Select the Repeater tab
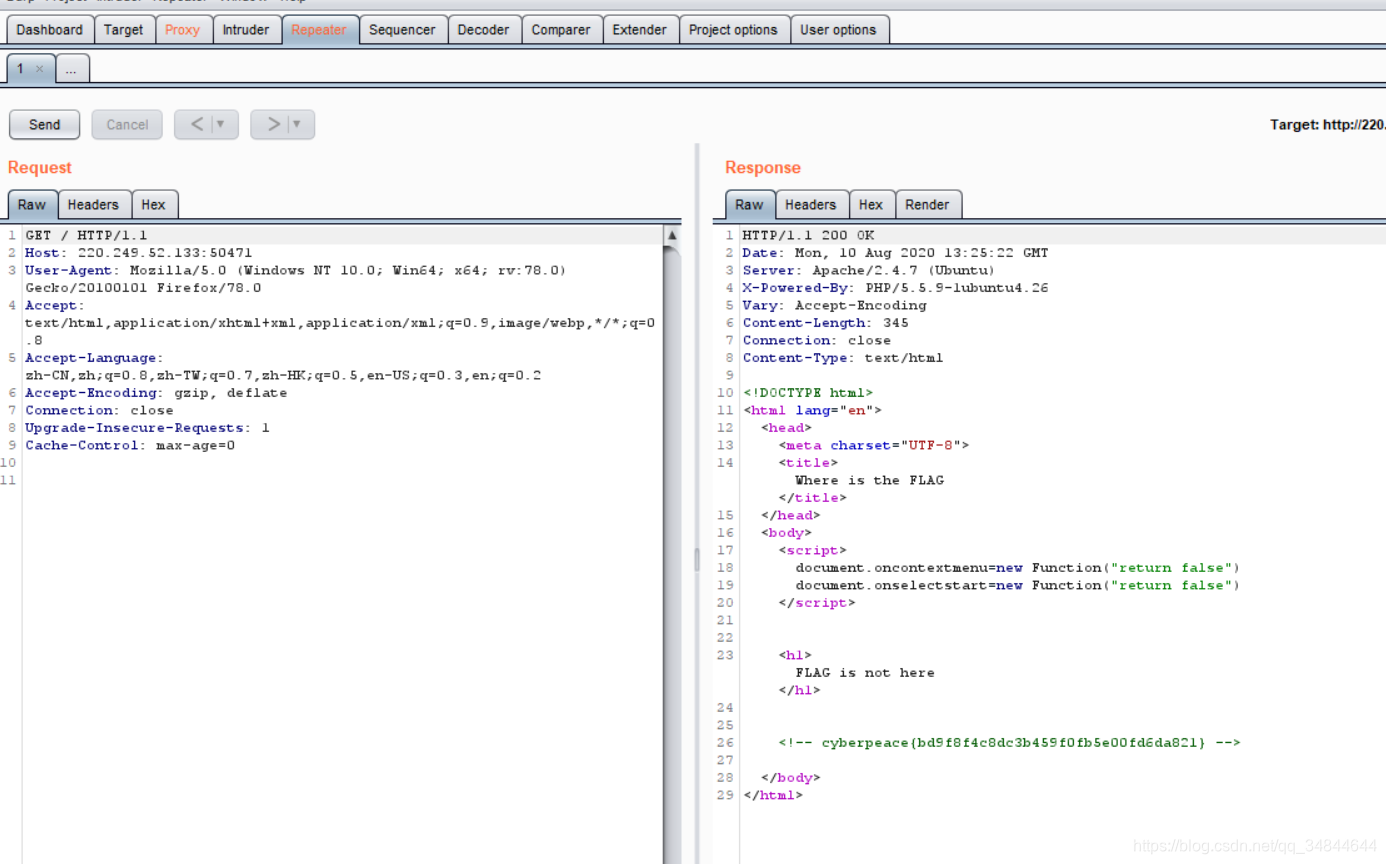The height and width of the screenshot is (864, 1386). tap(319, 30)
